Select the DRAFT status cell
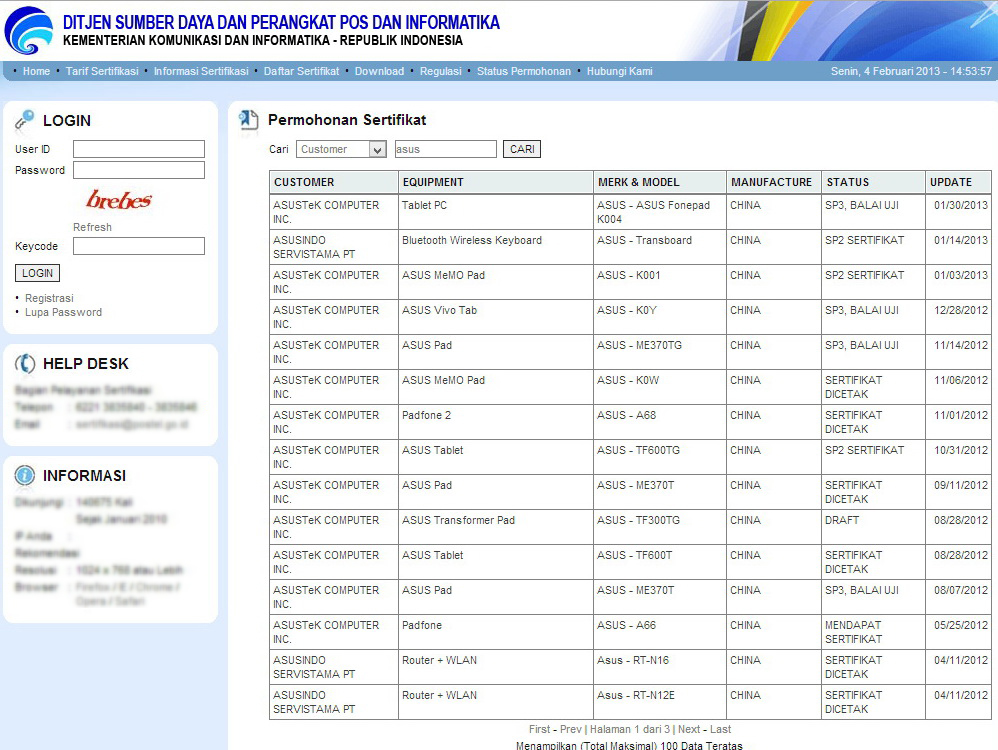This screenshot has height=750, width=998. point(873,527)
